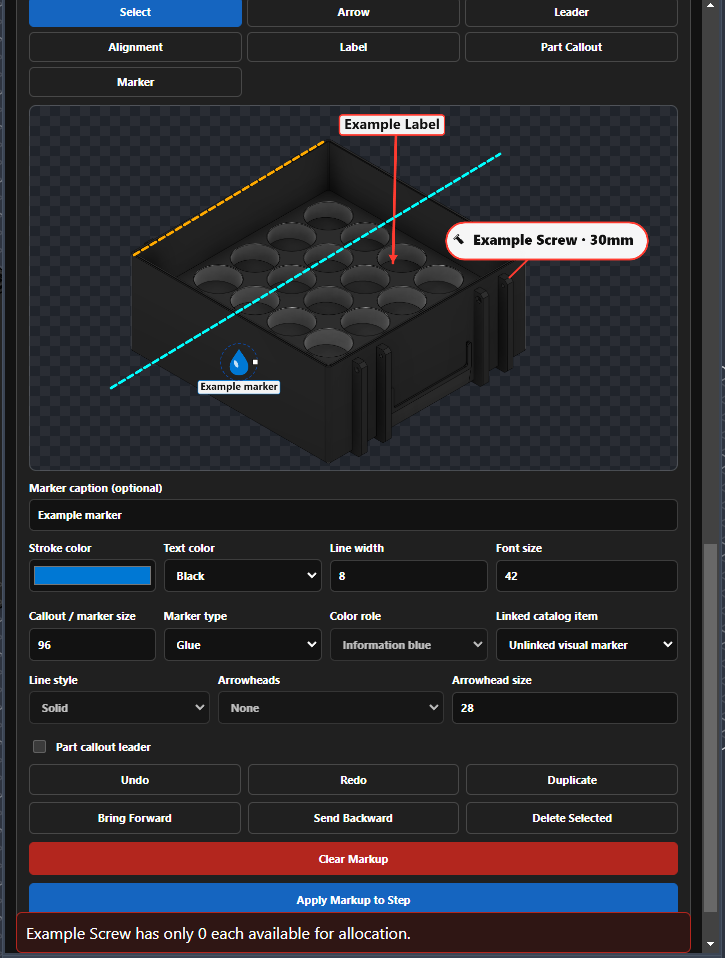The width and height of the screenshot is (725, 958).
Task: Click scrollbar down arrow at bottom
Action: (710, 945)
